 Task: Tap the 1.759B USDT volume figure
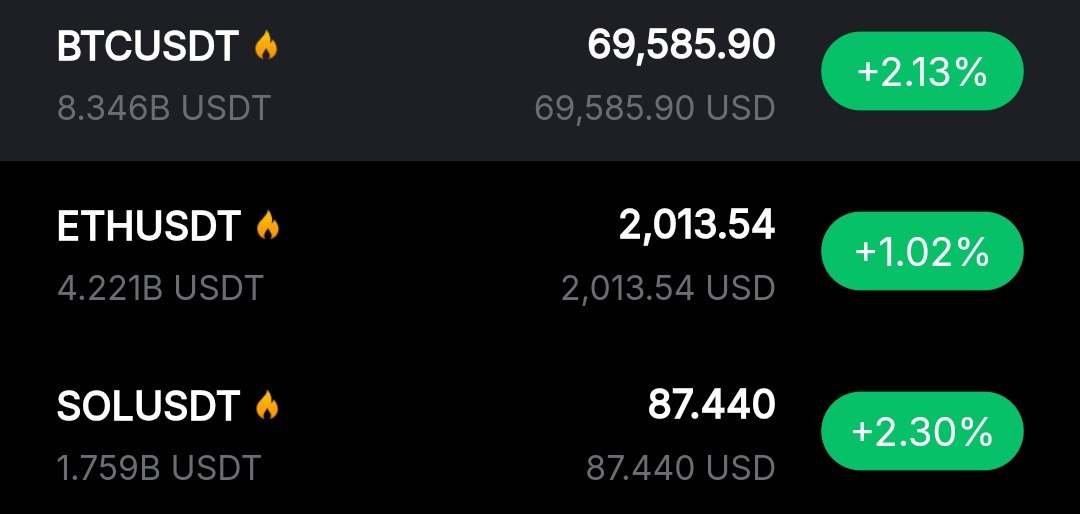pos(159,467)
